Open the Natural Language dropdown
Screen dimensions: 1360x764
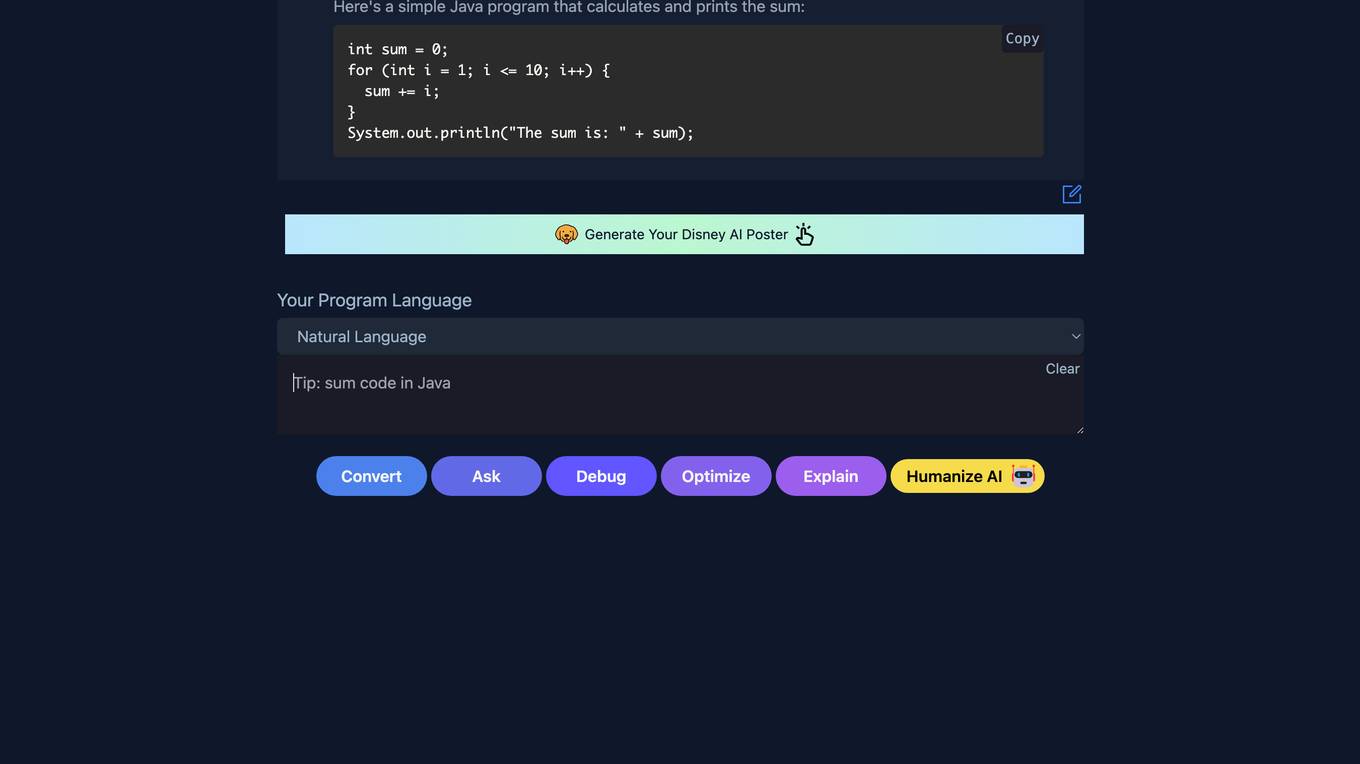[x=680, y=337]
